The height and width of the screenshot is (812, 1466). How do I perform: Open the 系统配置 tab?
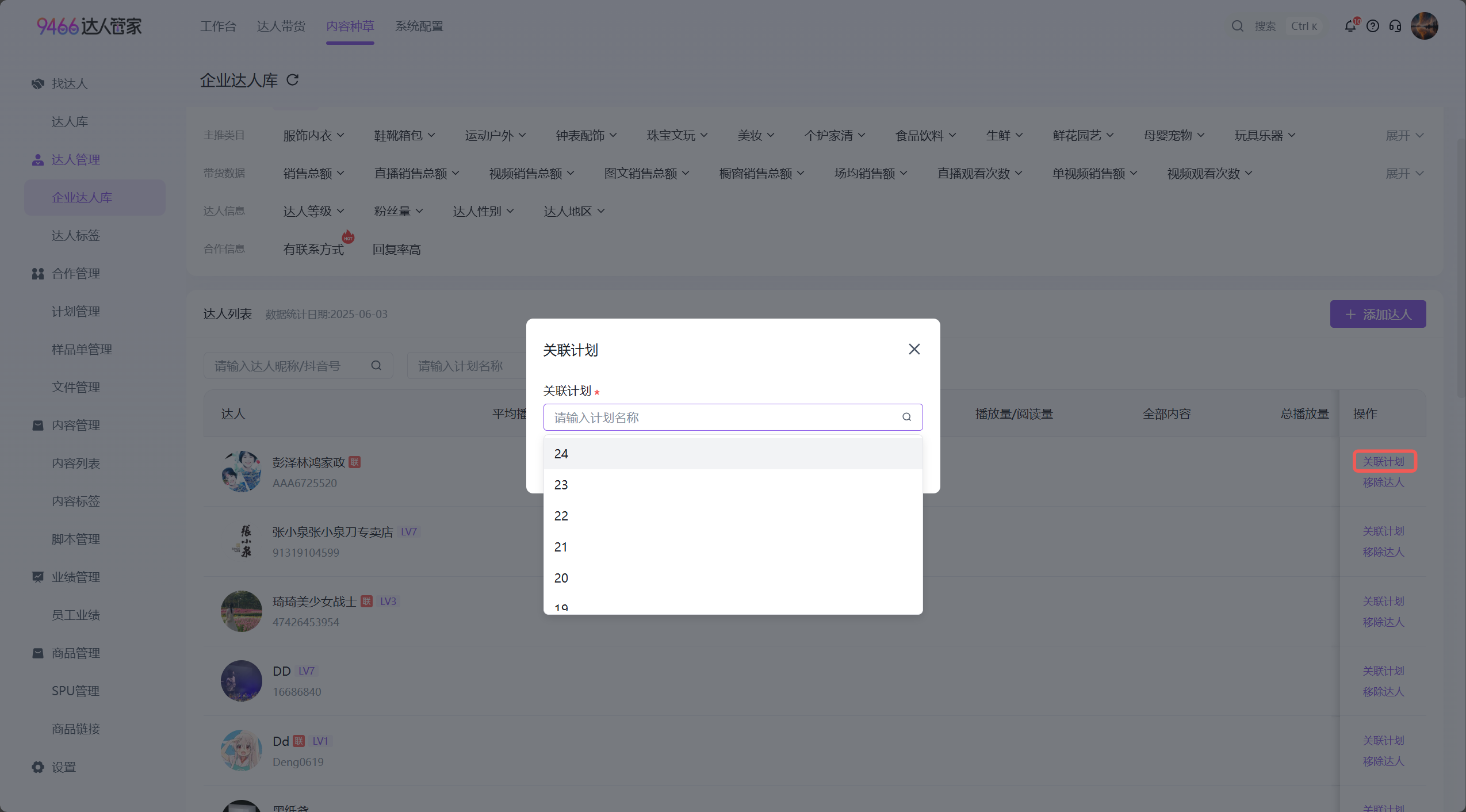click(419, 26)
